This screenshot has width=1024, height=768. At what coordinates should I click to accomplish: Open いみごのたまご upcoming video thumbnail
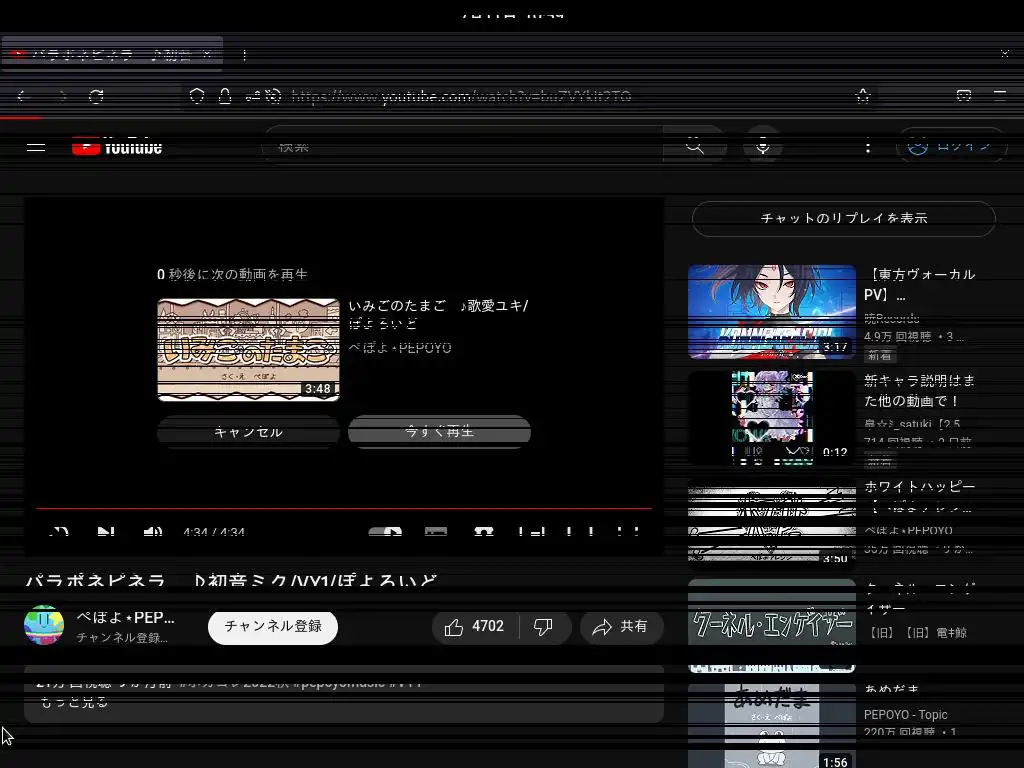click(x=248, y=349)
